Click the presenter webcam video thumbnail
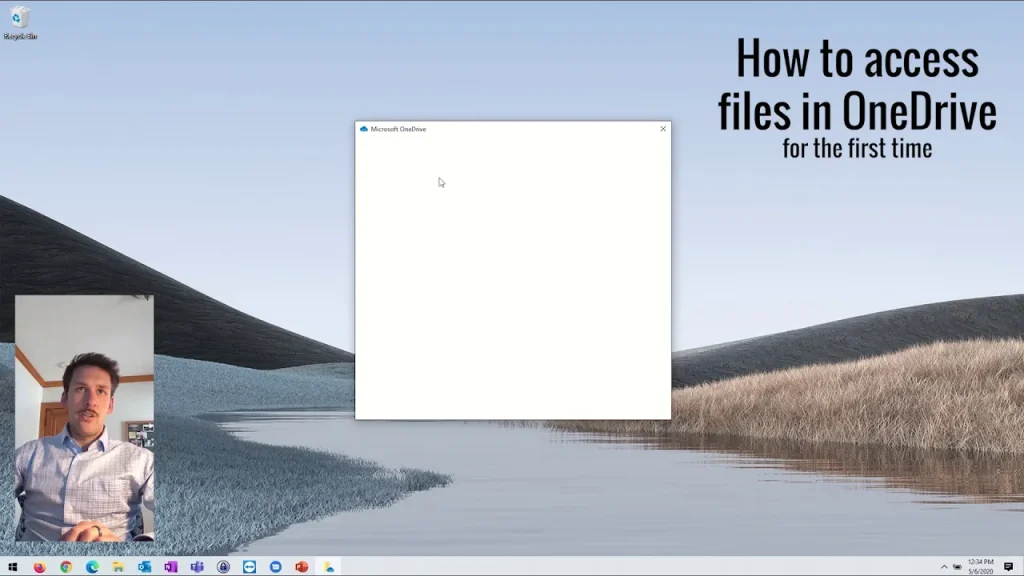The width and height of the screenshot is (1024, 576). pyautogui.click(x=84, y=418)
